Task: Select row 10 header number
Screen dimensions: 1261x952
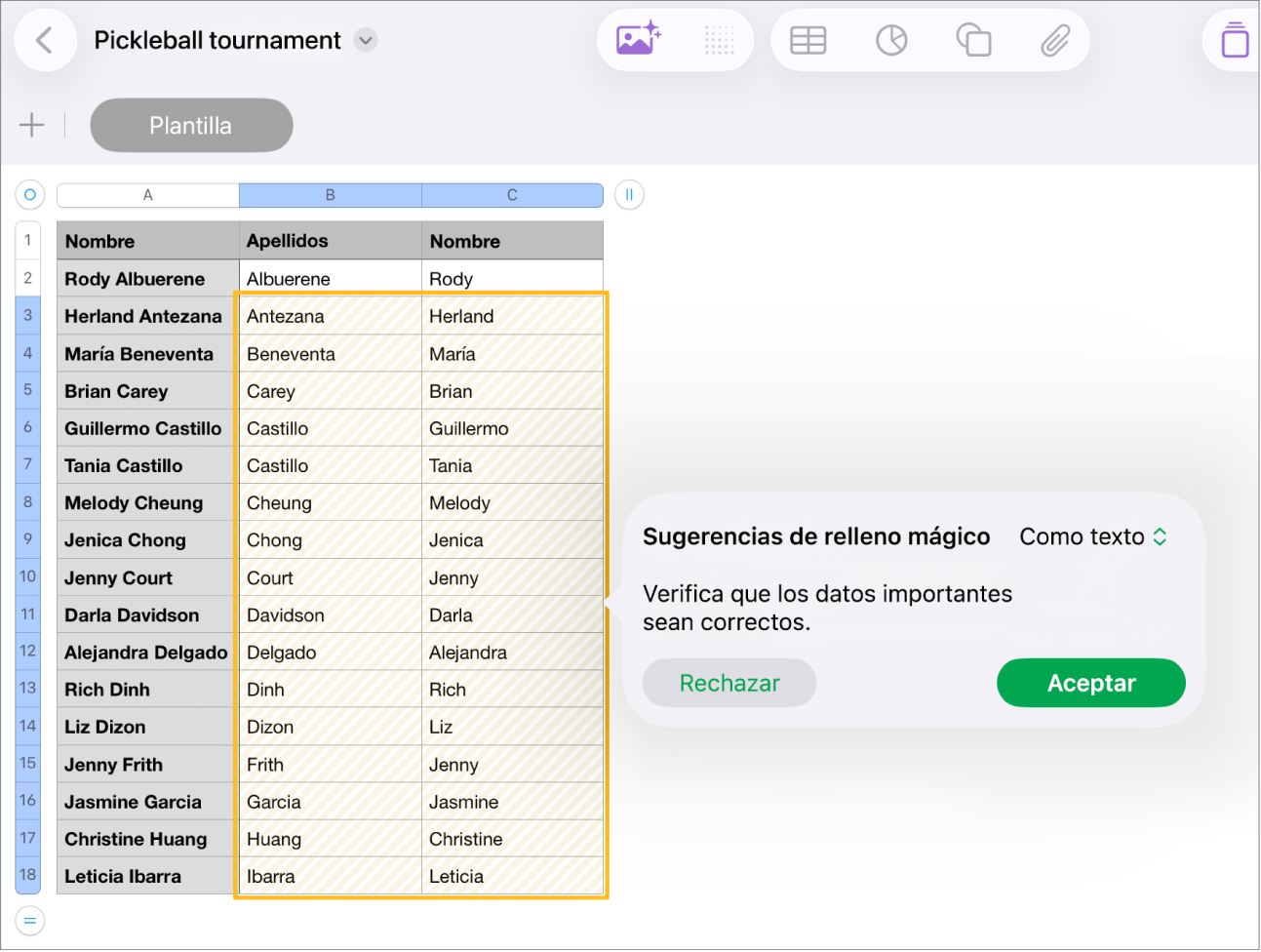Action: tap(28, 576)
